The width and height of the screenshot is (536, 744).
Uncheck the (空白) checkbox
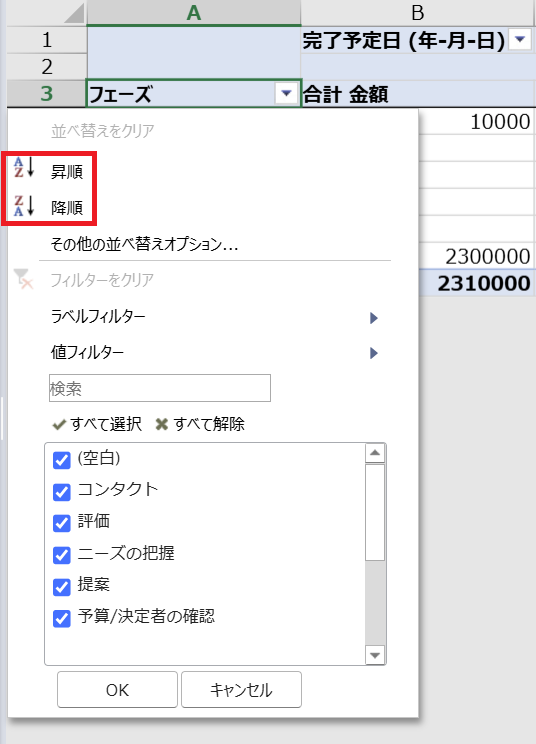tap(62, 460)
